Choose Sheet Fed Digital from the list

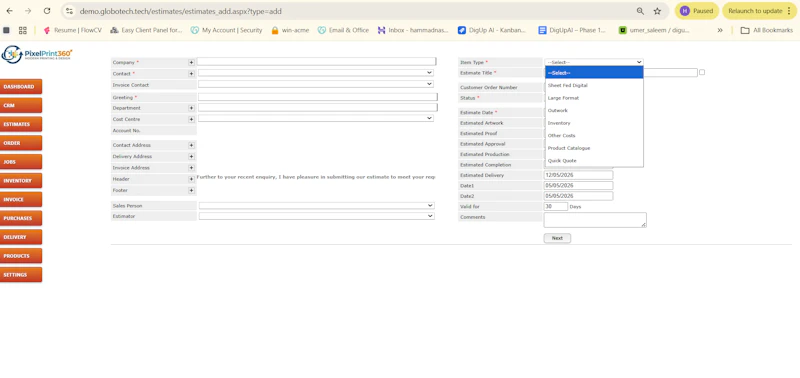[594, 85]
